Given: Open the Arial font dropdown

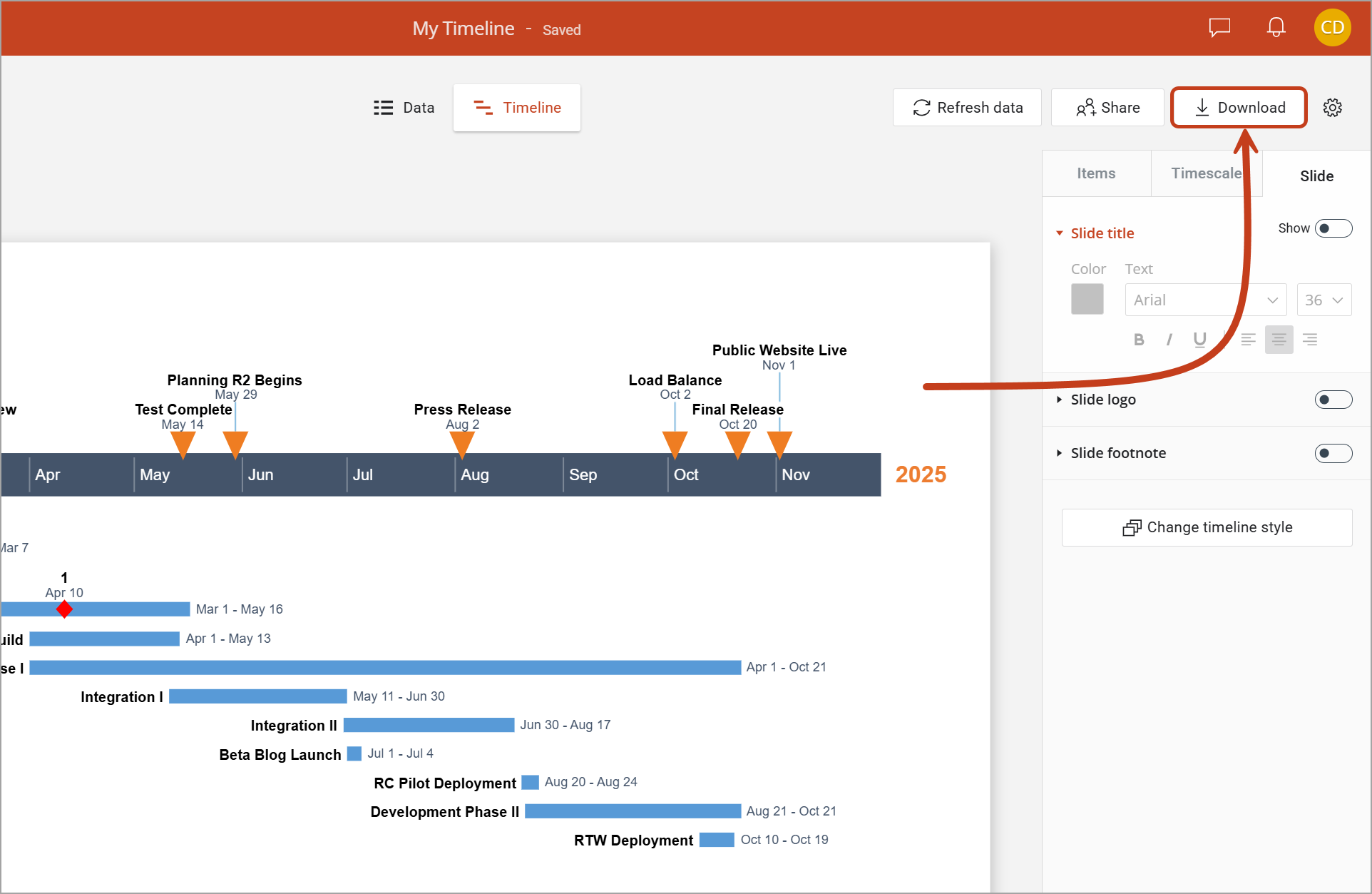Looking at the screenshot, I should [x=1205, y=300].
